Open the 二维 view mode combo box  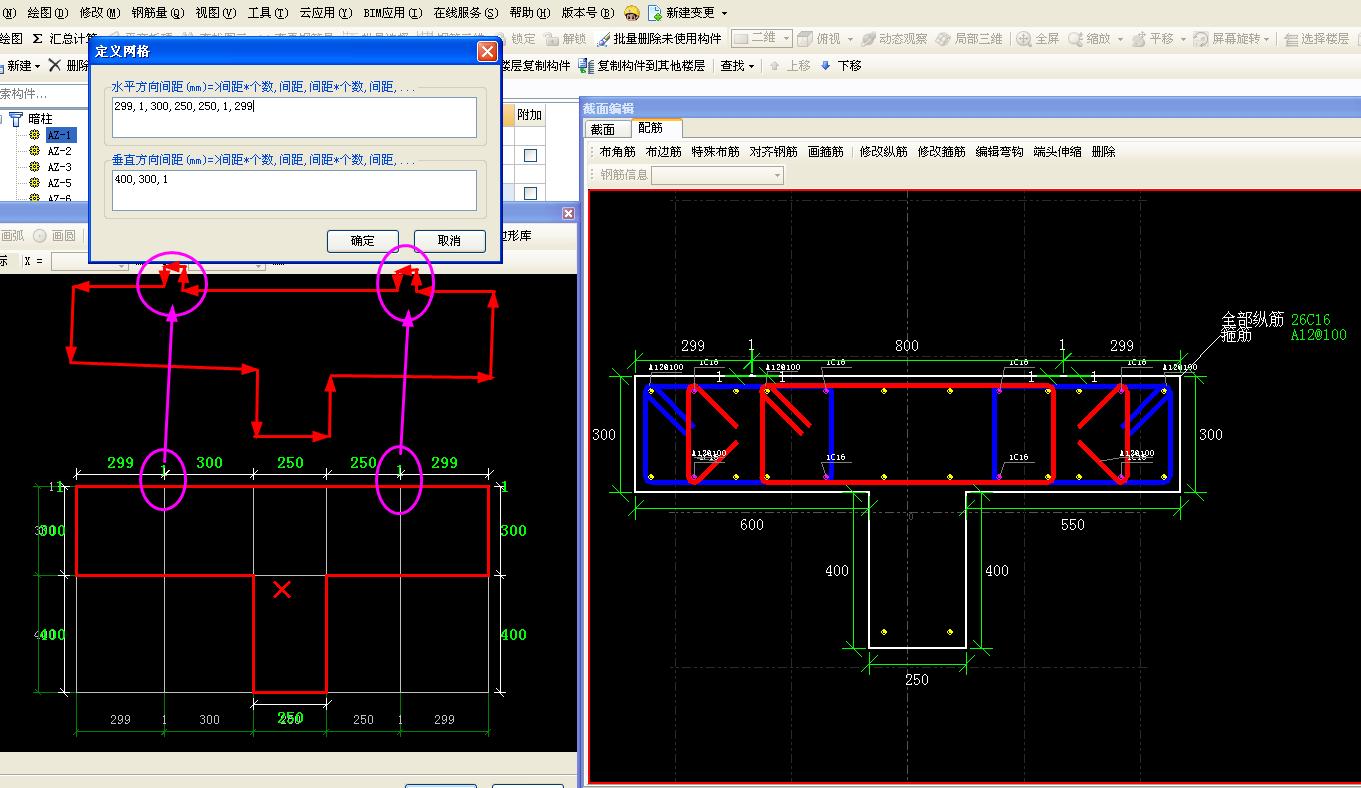pyautogui.click(x=762, y=38)
